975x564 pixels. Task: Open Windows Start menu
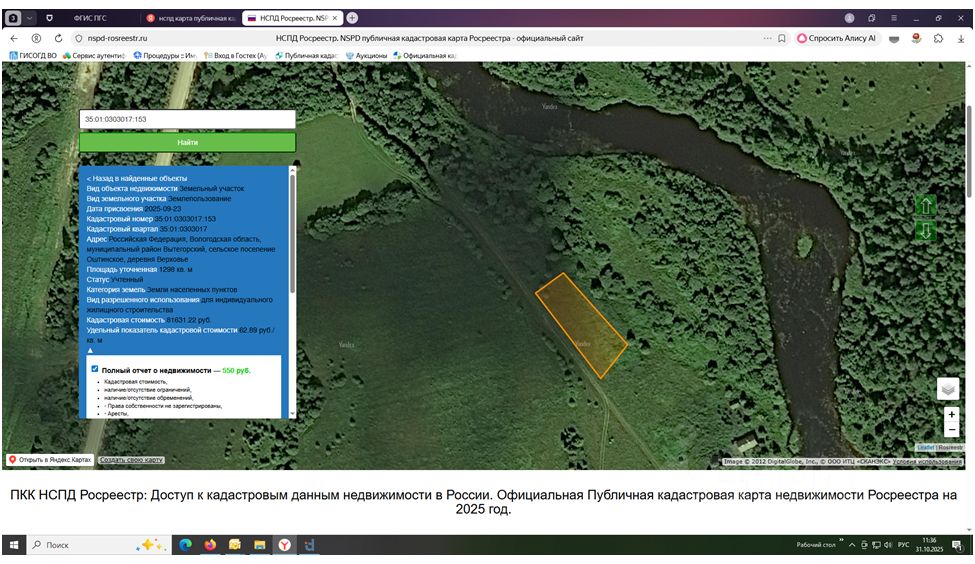(14, 545)
